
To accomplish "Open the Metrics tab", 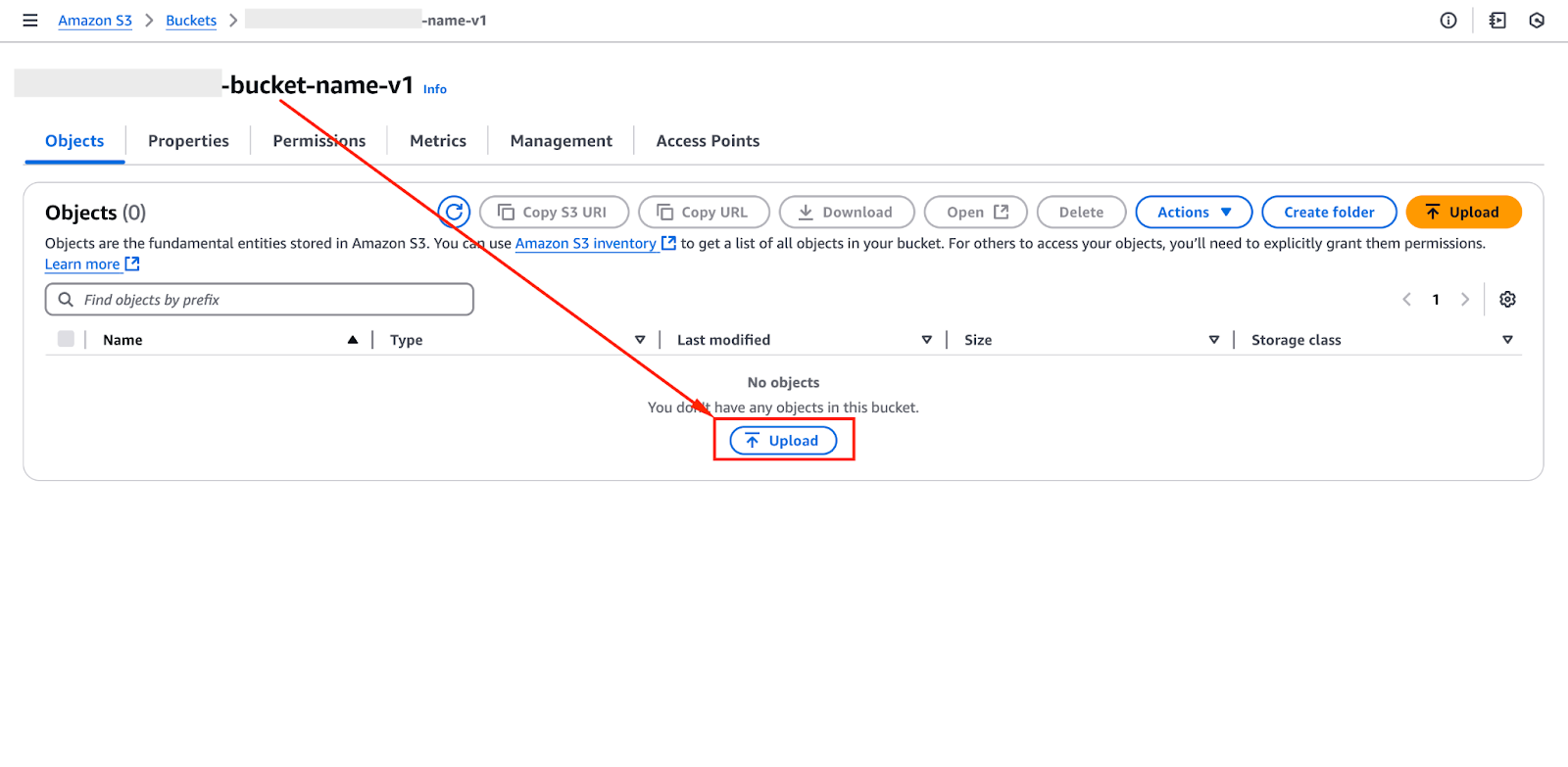I will pos(438,141).
